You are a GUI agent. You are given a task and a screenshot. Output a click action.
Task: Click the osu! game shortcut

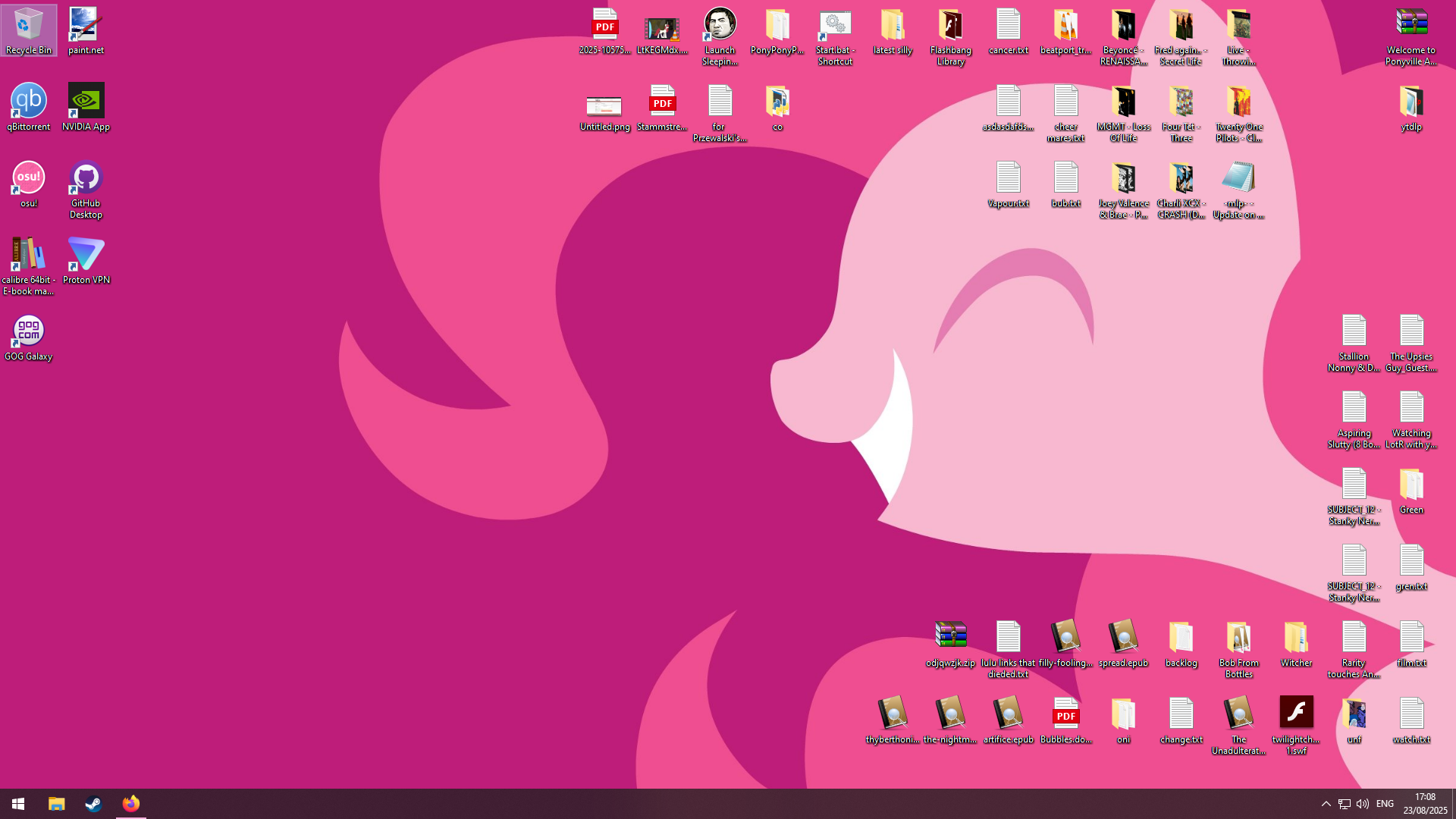click(28, 182)
